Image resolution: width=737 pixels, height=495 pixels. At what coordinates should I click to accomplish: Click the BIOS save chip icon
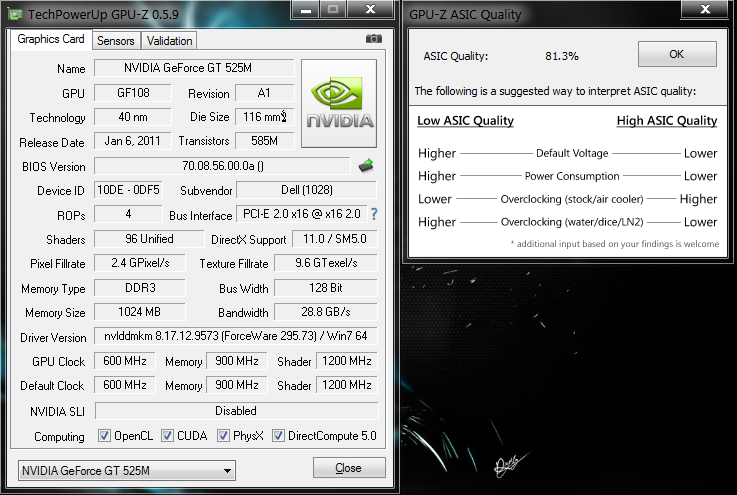366,165
